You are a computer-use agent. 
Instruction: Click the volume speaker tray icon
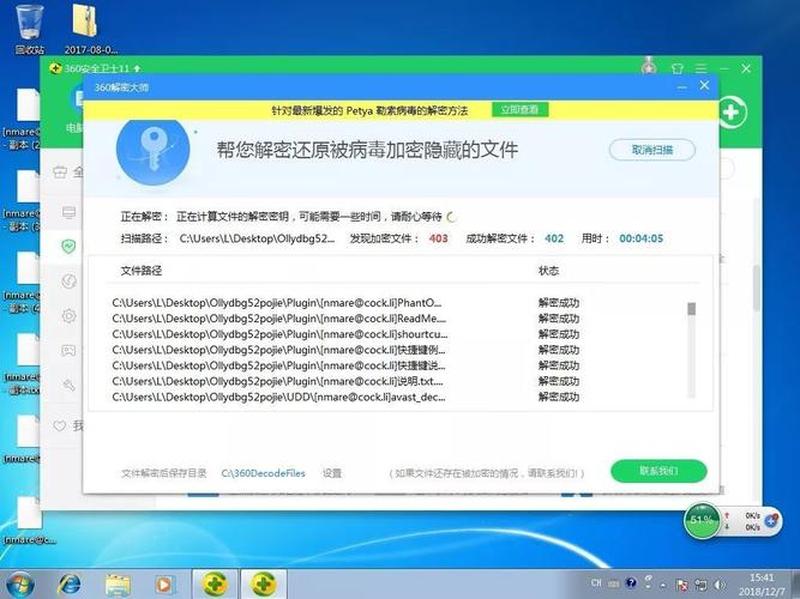pos(720,585)
